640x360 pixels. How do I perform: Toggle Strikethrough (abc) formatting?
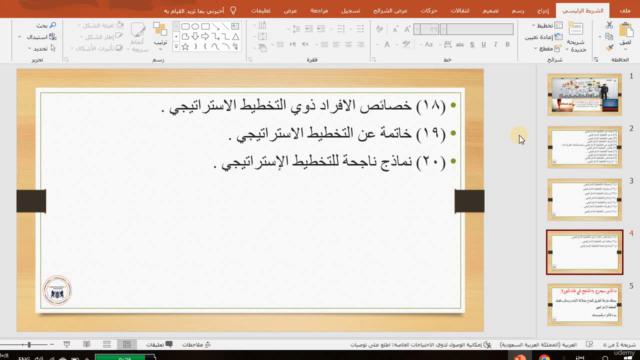(460, 44)
